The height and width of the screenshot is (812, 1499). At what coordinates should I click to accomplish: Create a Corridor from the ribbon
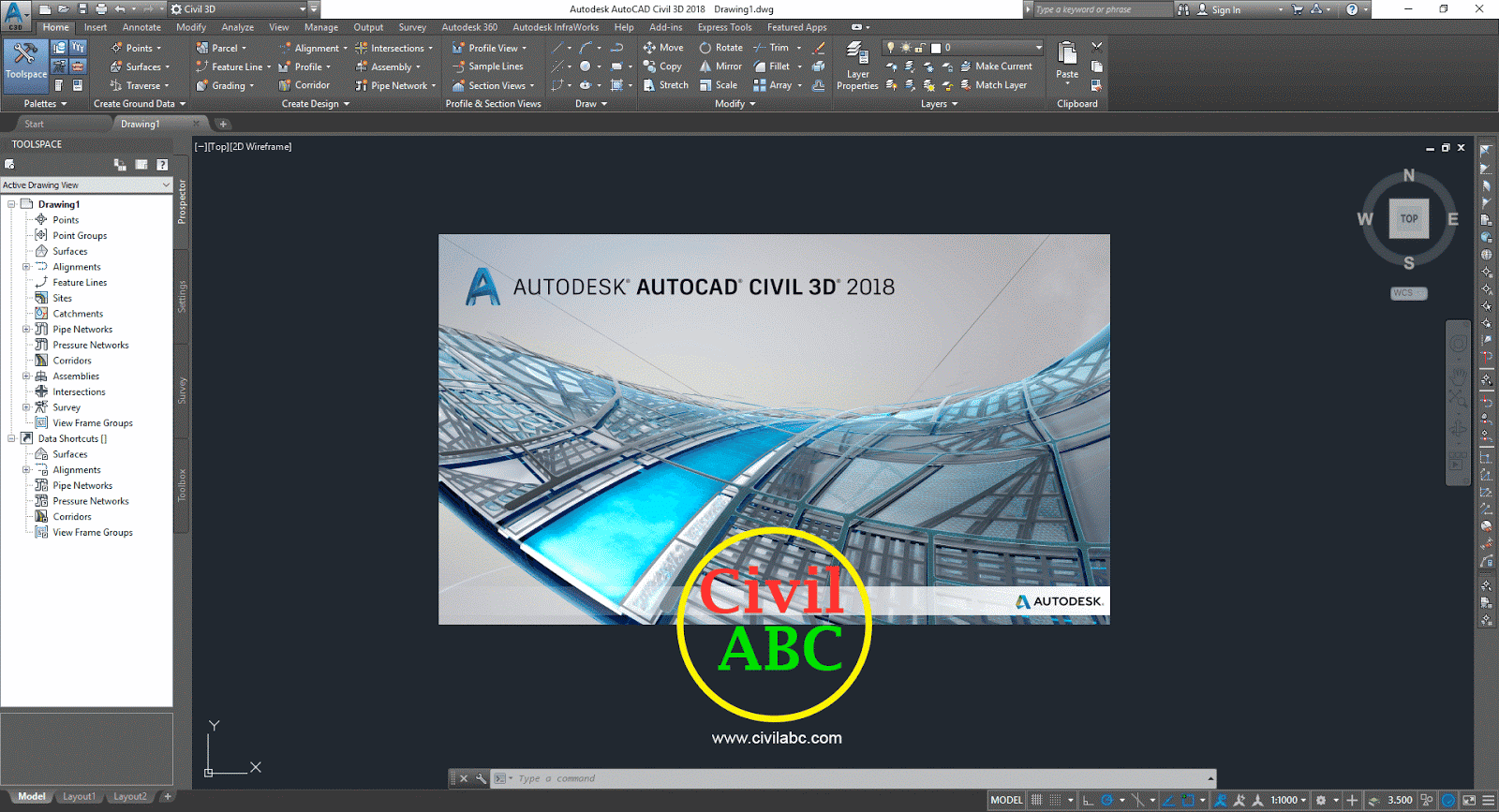coord(304,85)
